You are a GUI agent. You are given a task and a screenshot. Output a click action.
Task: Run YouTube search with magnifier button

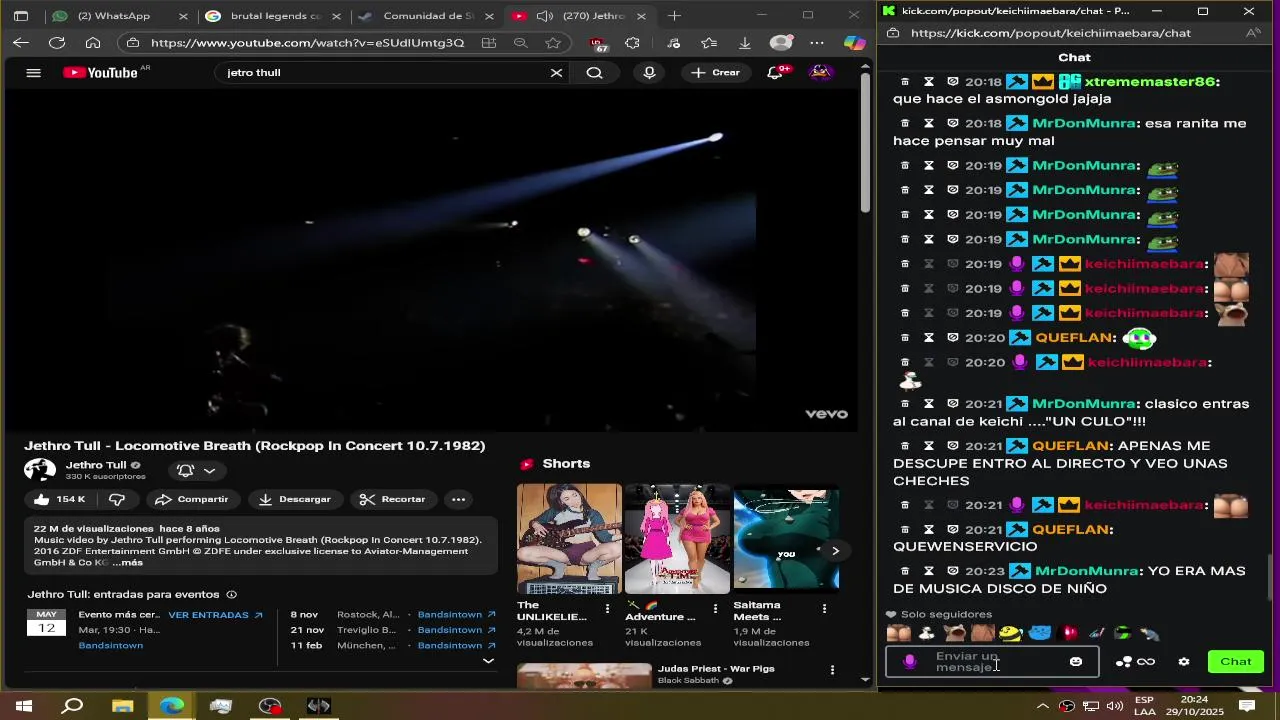[x=594, y=73]
